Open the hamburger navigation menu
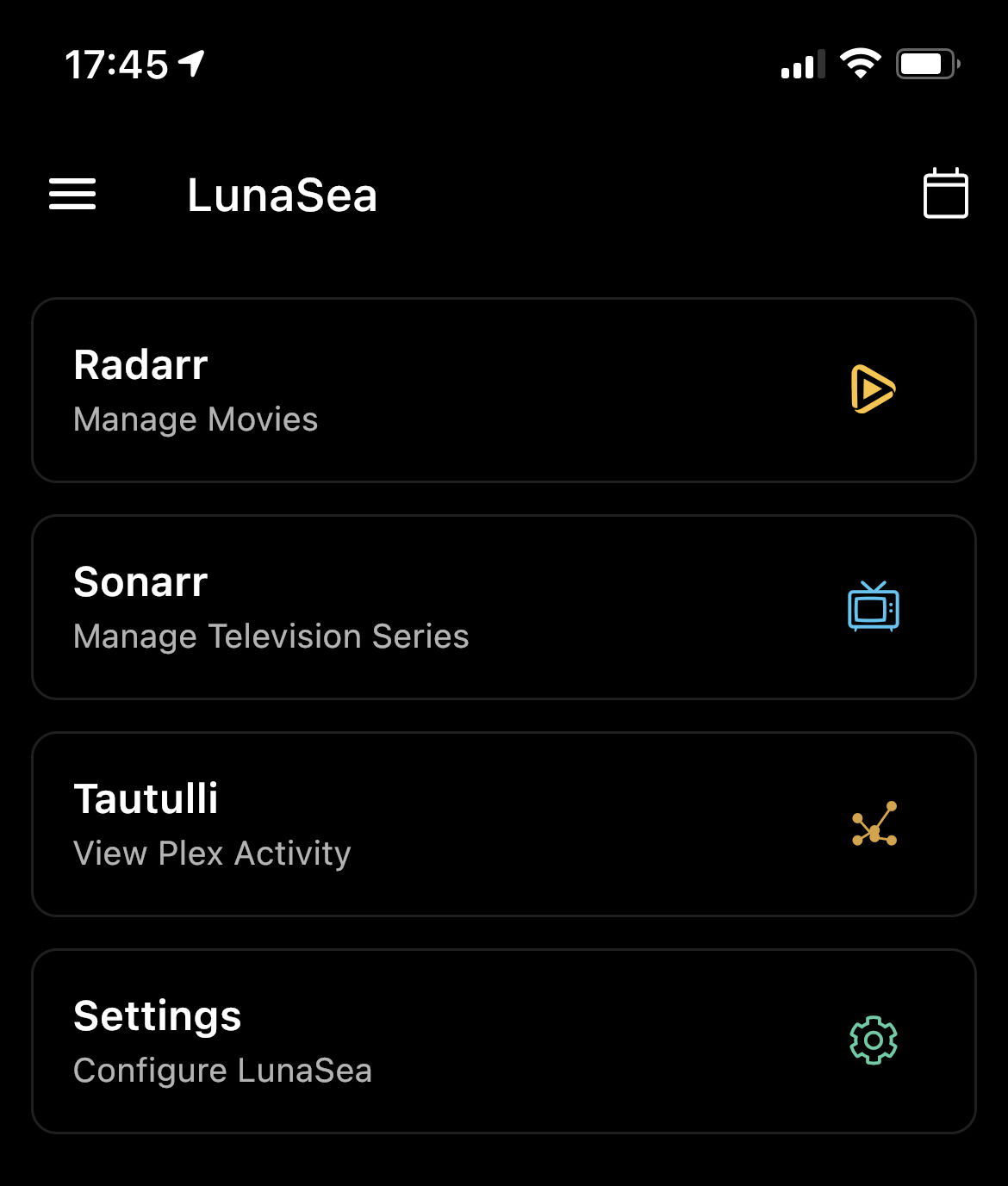 pos(72,194)
